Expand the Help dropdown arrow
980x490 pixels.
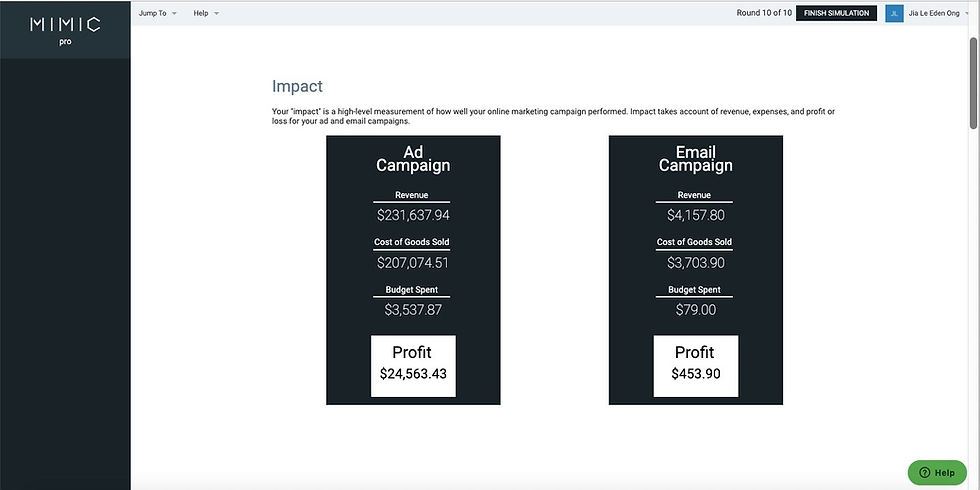tap(216, 13)
